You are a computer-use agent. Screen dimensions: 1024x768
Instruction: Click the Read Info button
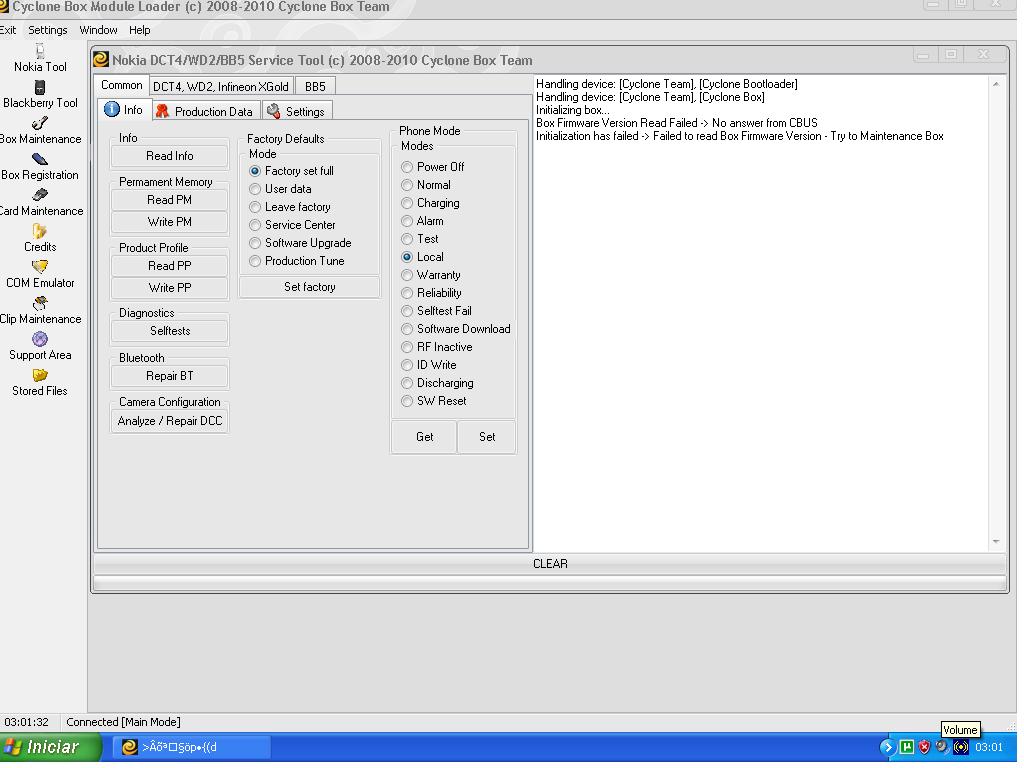170,156
